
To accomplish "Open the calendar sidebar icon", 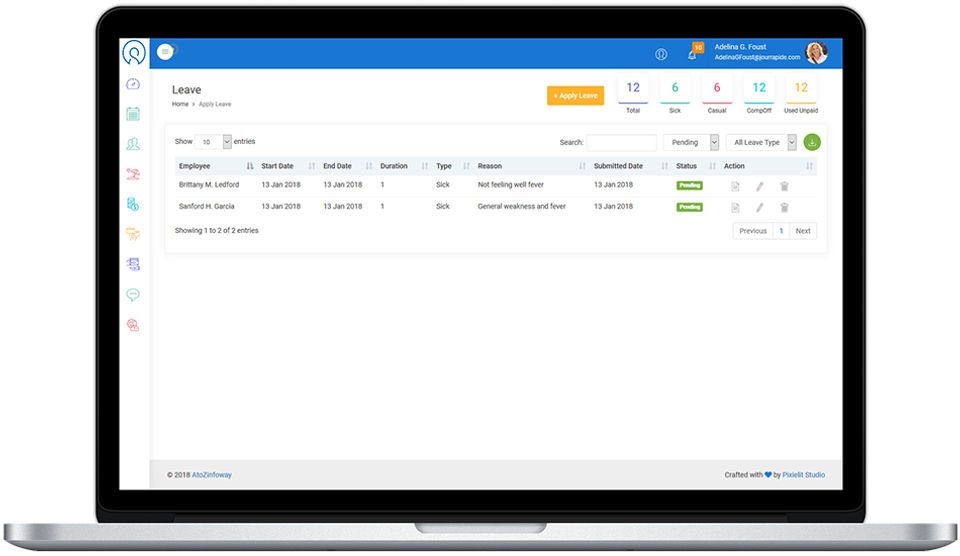I will click(x=133, y=113).
